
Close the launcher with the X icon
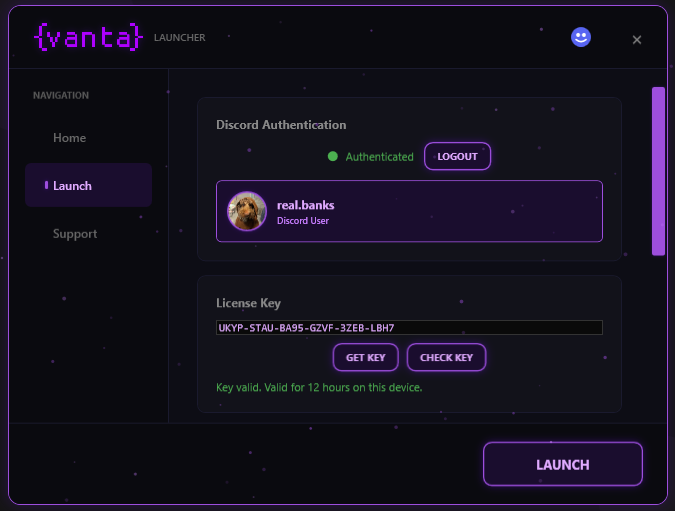(x=637, y=40)
